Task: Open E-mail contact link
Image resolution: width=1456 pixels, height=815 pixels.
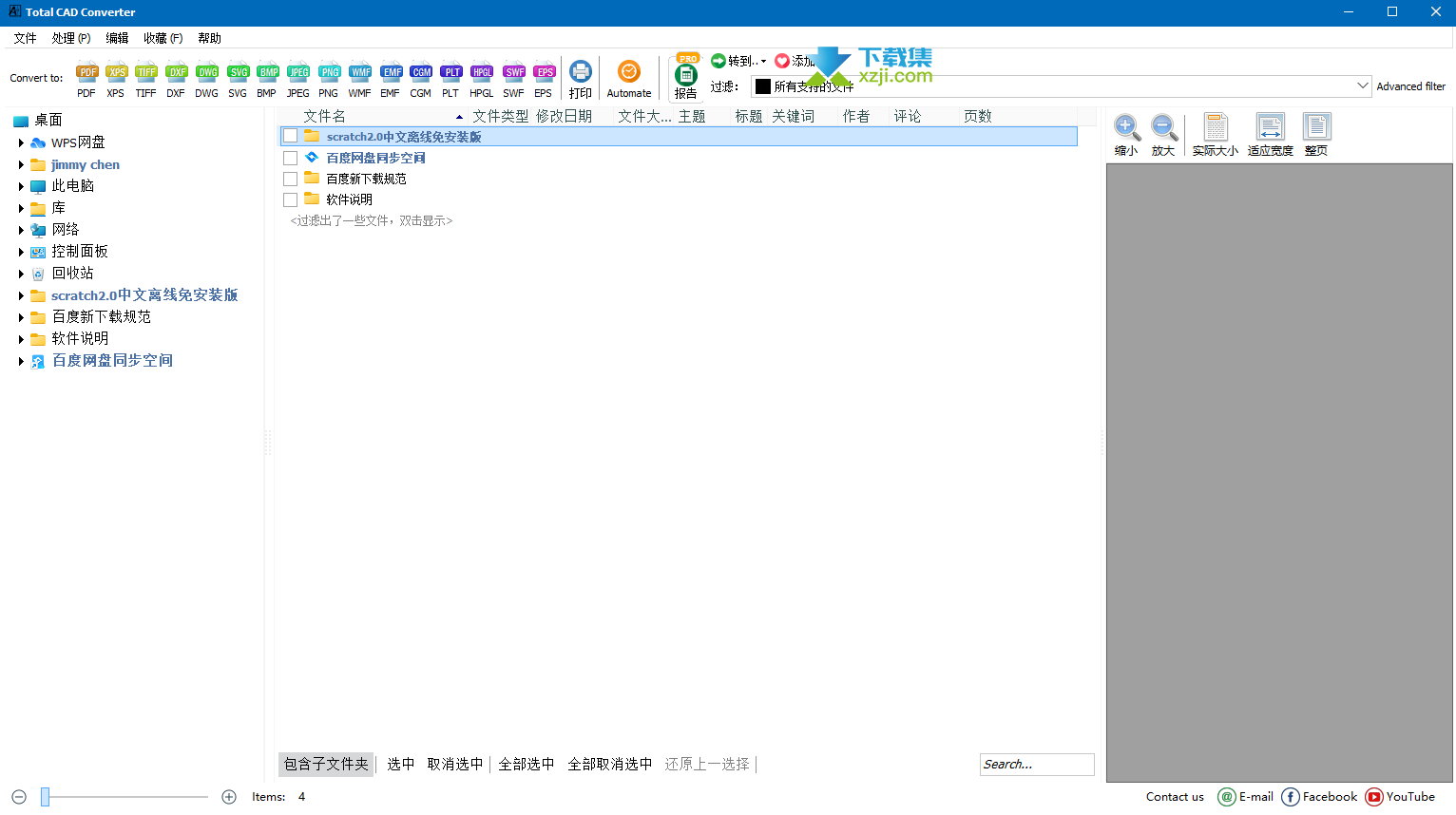Action: [x=1246, y=797]
